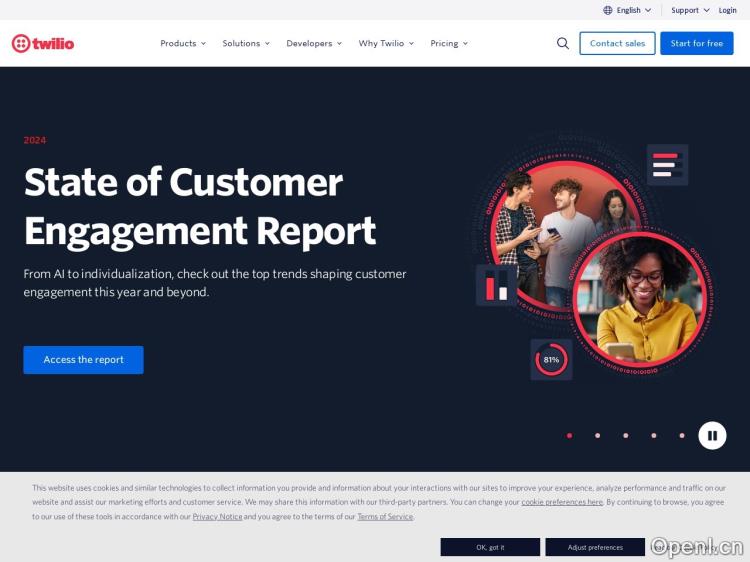Accept cookies with OK, got it
The height and width of the screenshot is (562, 750).
point(490,547)
